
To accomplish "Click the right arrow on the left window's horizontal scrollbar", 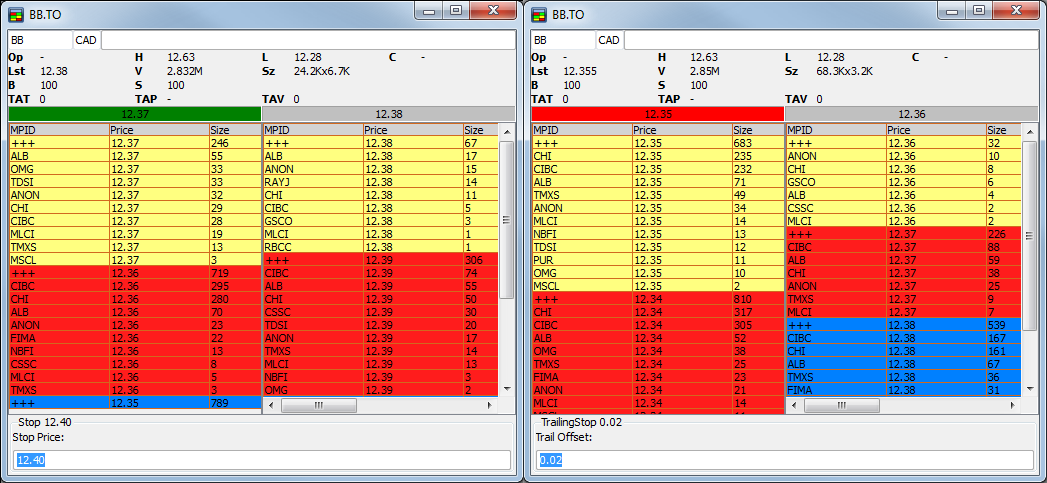I will (x=490, y=407).
